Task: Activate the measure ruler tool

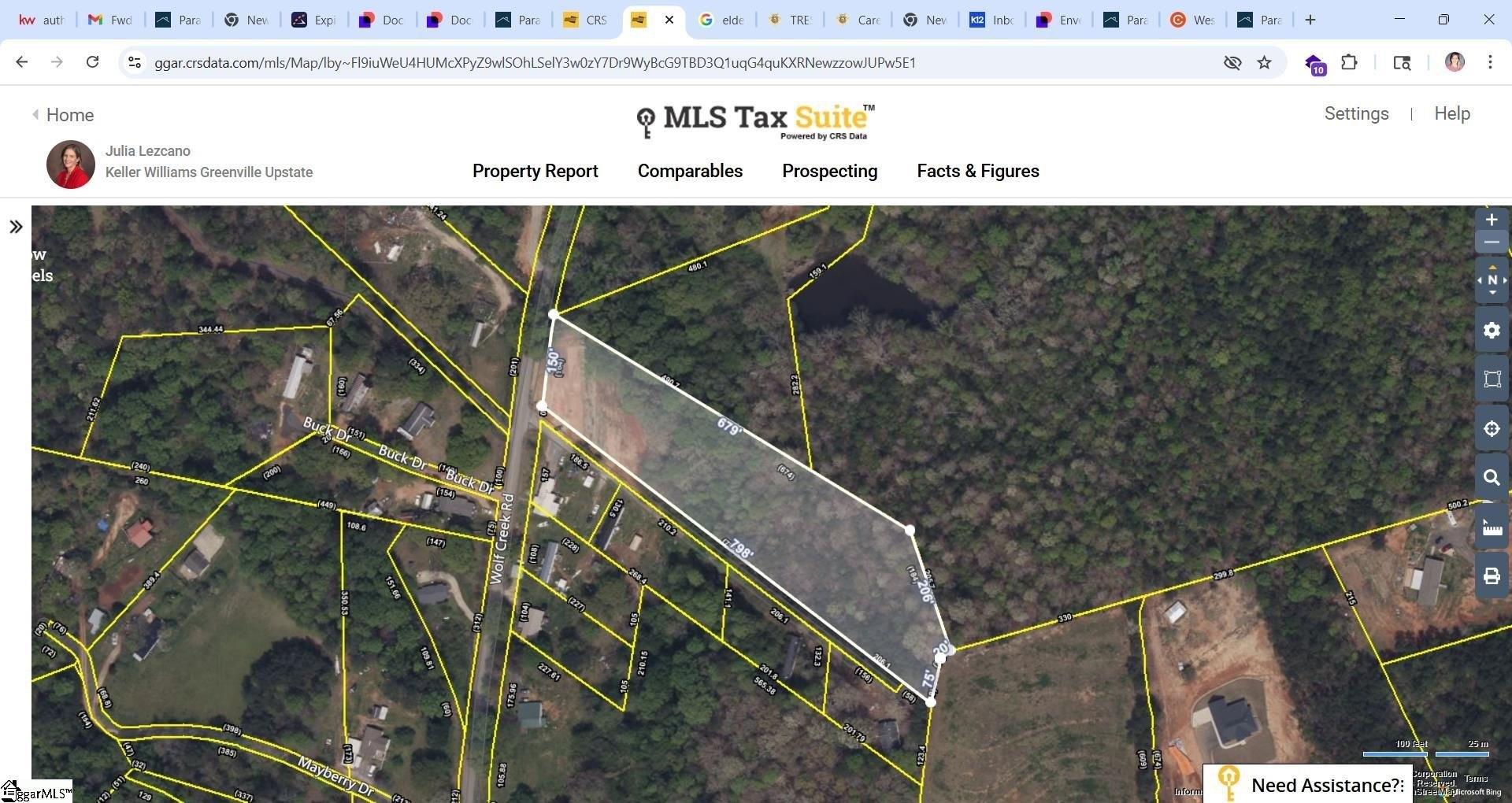Action: 1492,527
